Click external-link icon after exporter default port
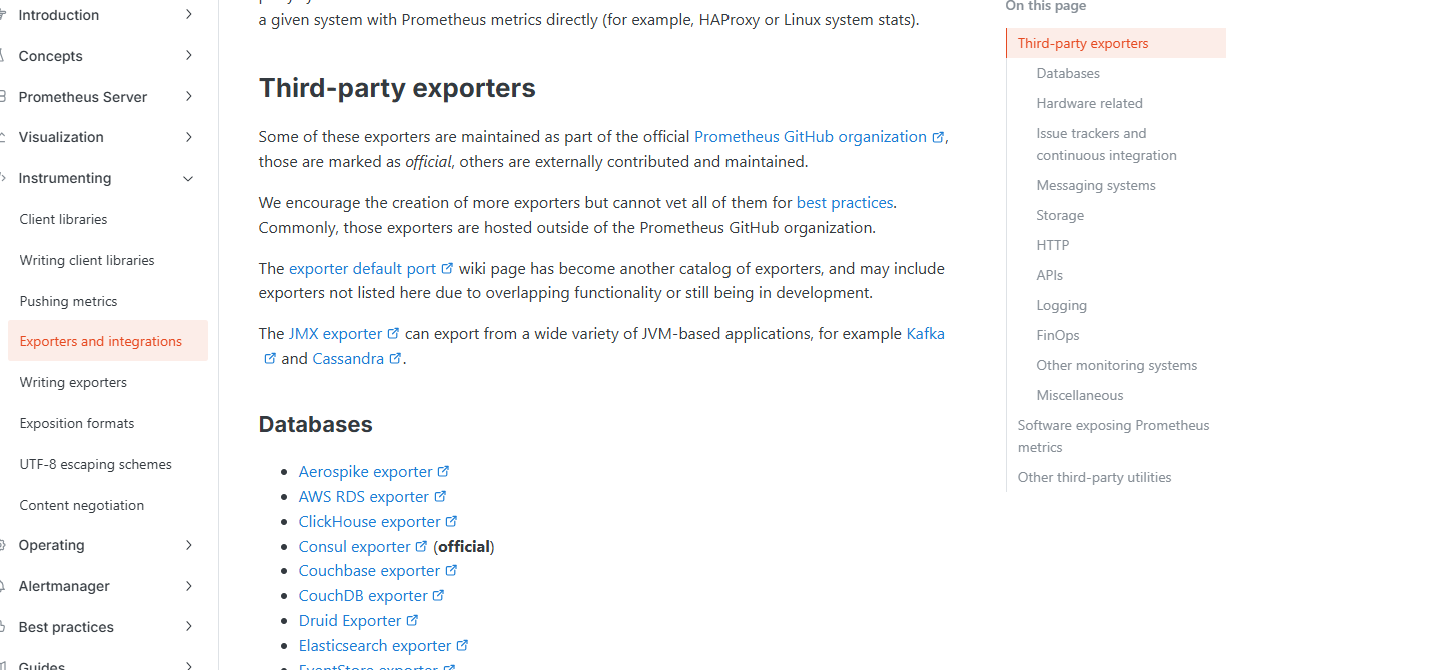Image resolution: width=1450 pixels, height=670 pixels. [x=448, y=269]
